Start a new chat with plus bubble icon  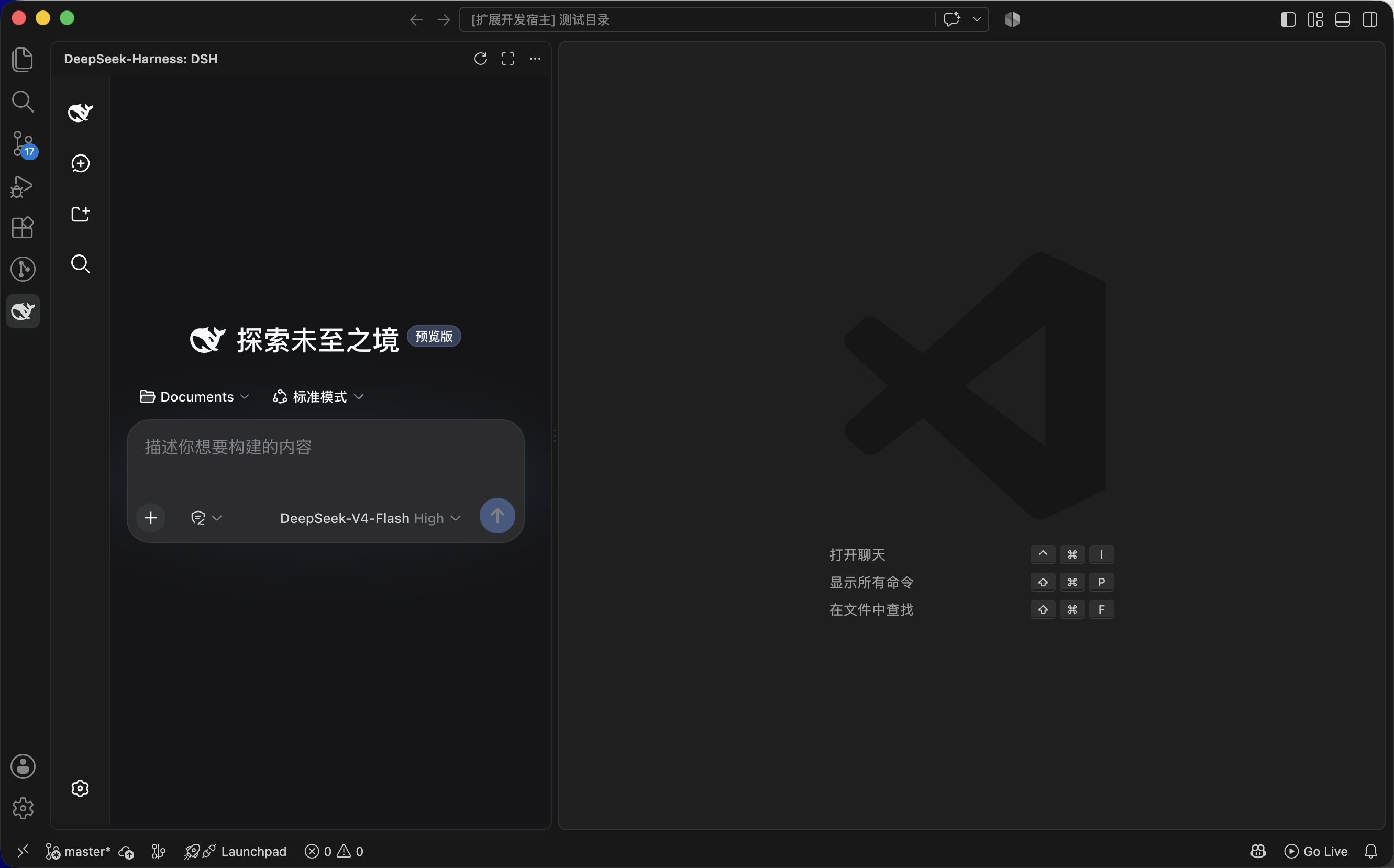click(x=80, y=164)
